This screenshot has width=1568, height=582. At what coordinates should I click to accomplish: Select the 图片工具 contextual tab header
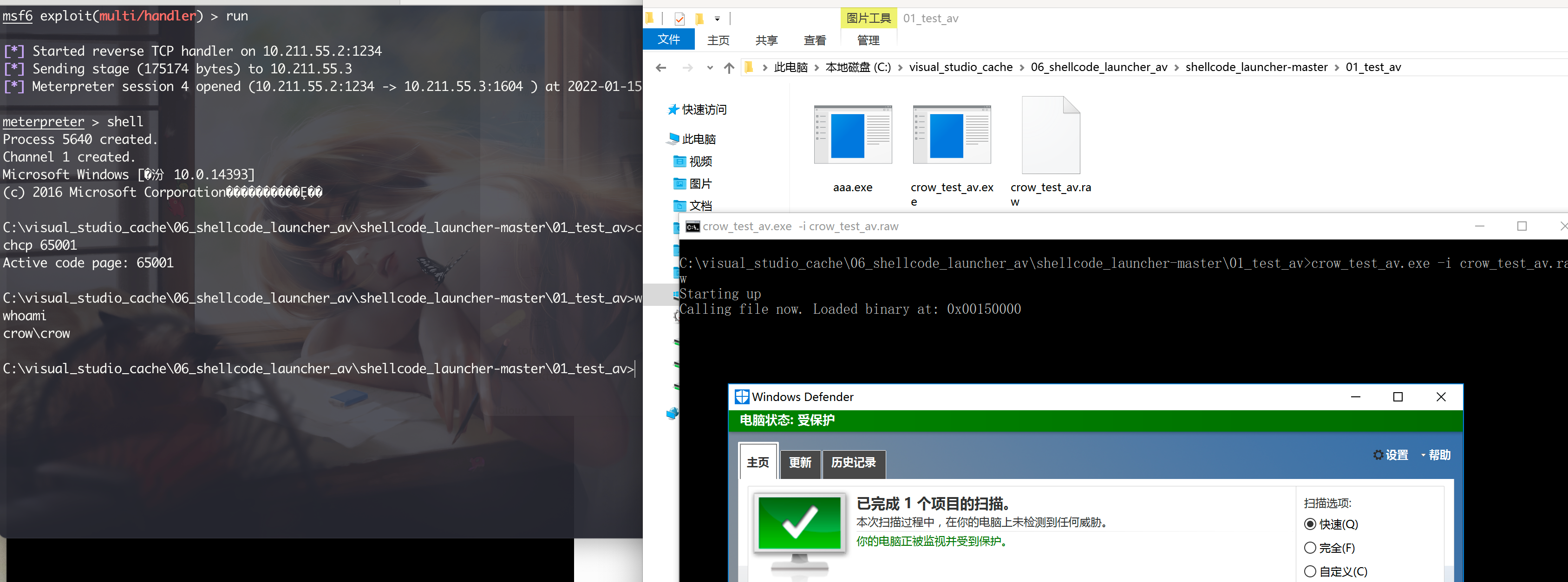[x=869, y=18]
